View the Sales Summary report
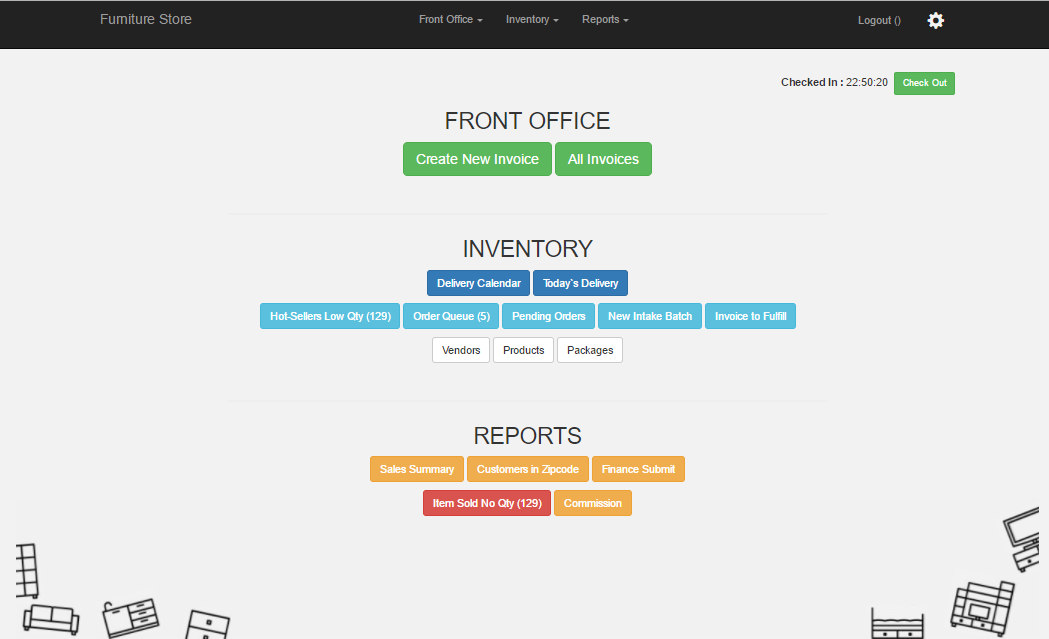This screenshot has height=639, width=1049. click(x=416, y=469)
